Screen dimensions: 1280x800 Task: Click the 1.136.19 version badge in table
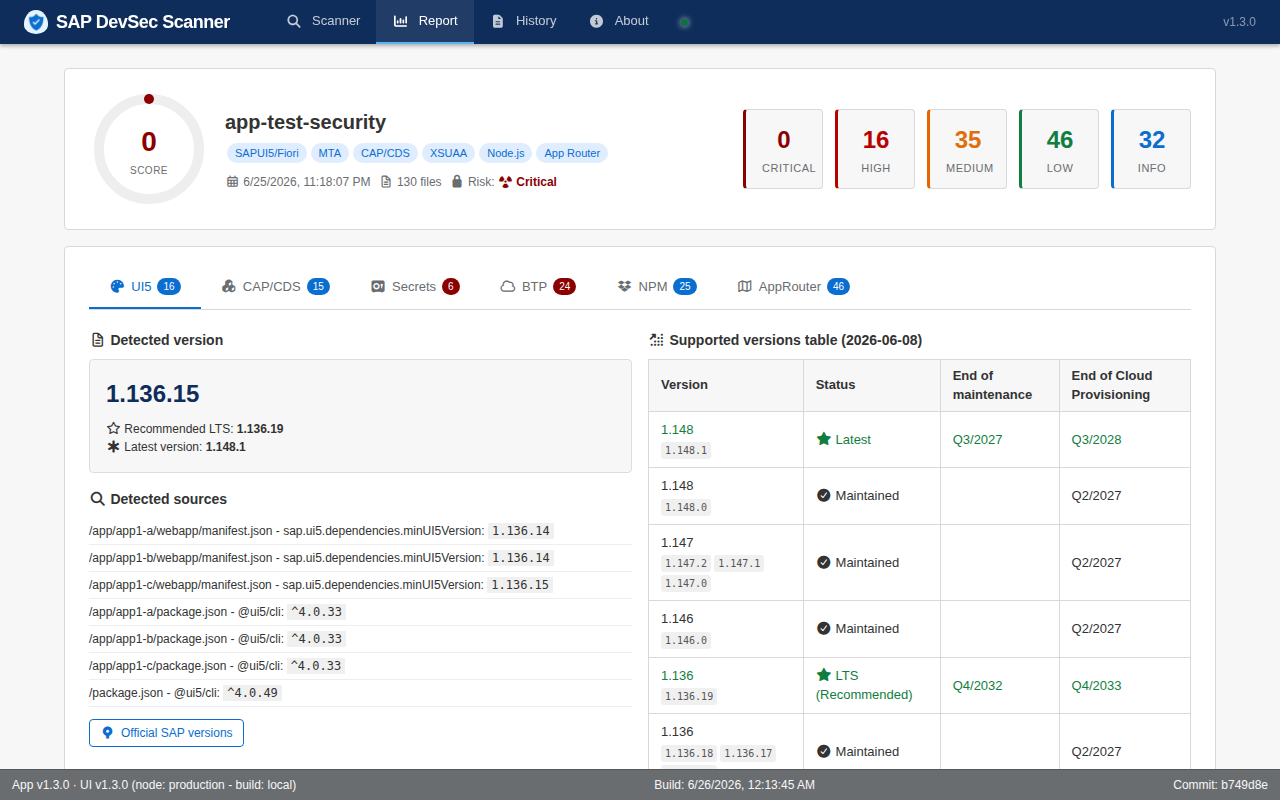click(x=689, y=696)
